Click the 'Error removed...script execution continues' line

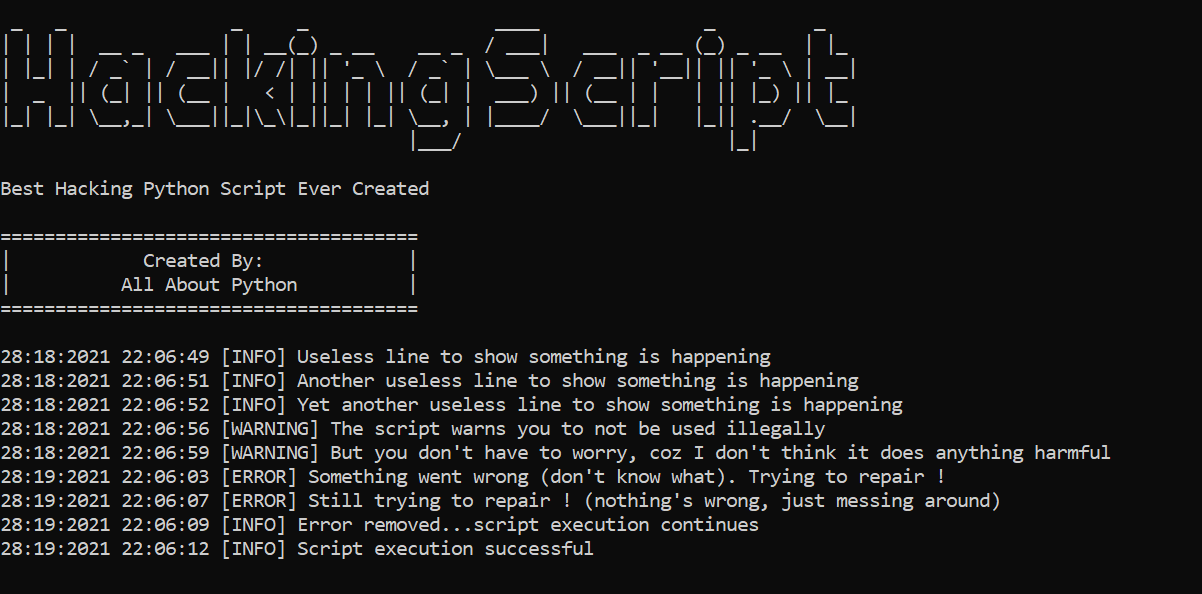[380, 525]
